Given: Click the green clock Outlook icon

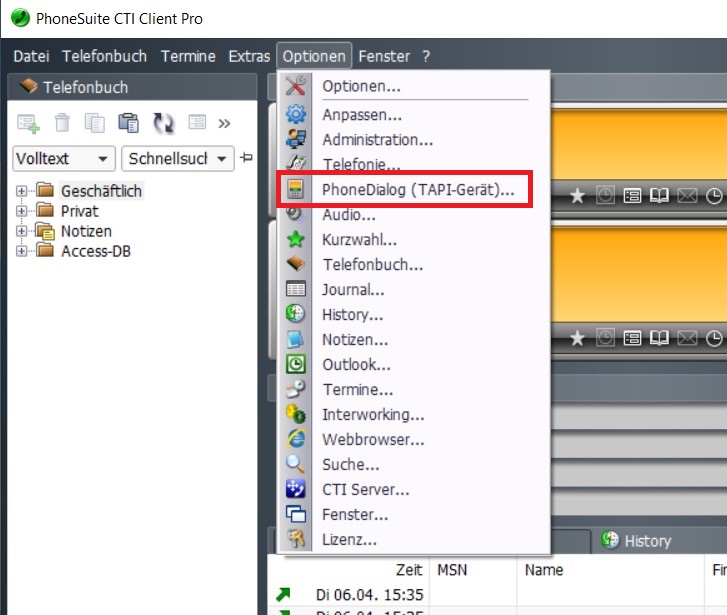Looking at the screenshot, I should click(295, 365).
